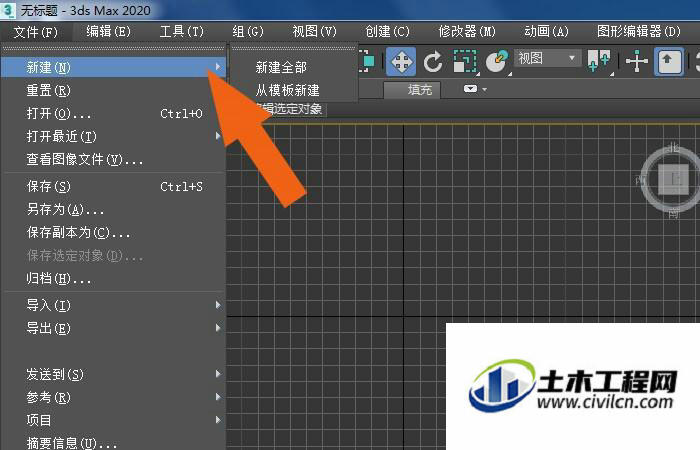Open the 文件(F) menu
Screen dimensions: 700x450
click(36, 32)
